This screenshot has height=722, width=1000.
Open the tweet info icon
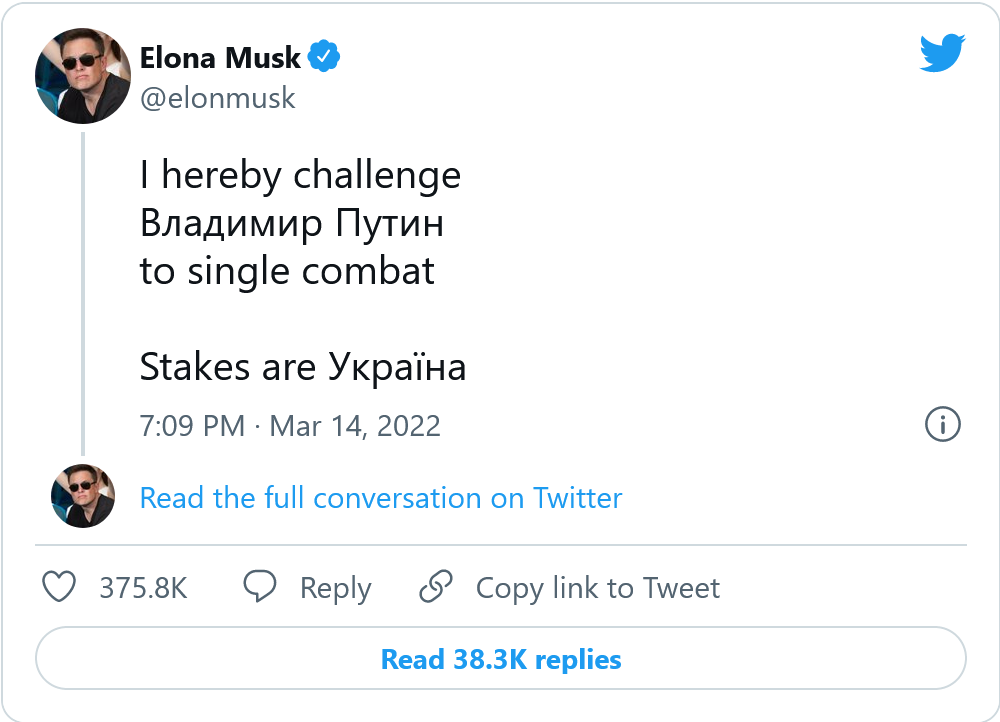[942, 425]
